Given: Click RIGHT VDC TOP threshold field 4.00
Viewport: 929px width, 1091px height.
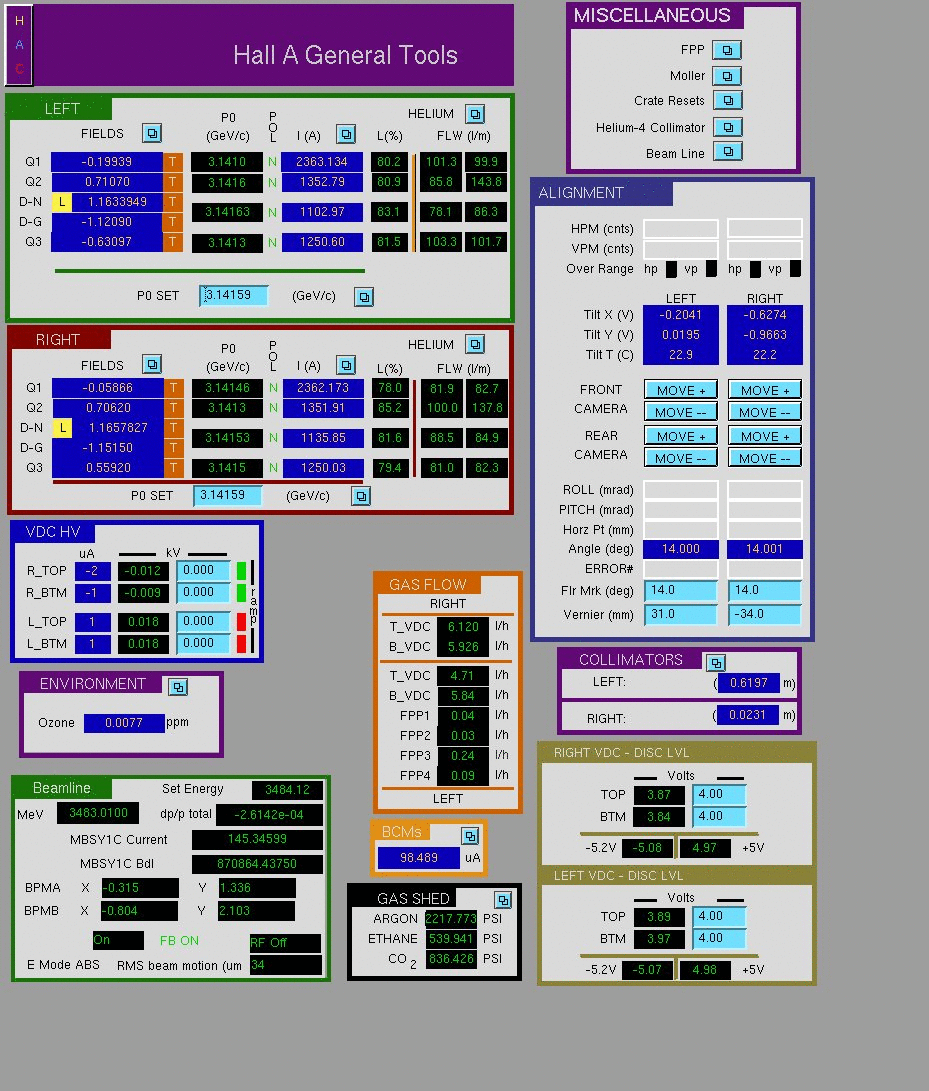Looking at the screenshot, I should (720, 795).
